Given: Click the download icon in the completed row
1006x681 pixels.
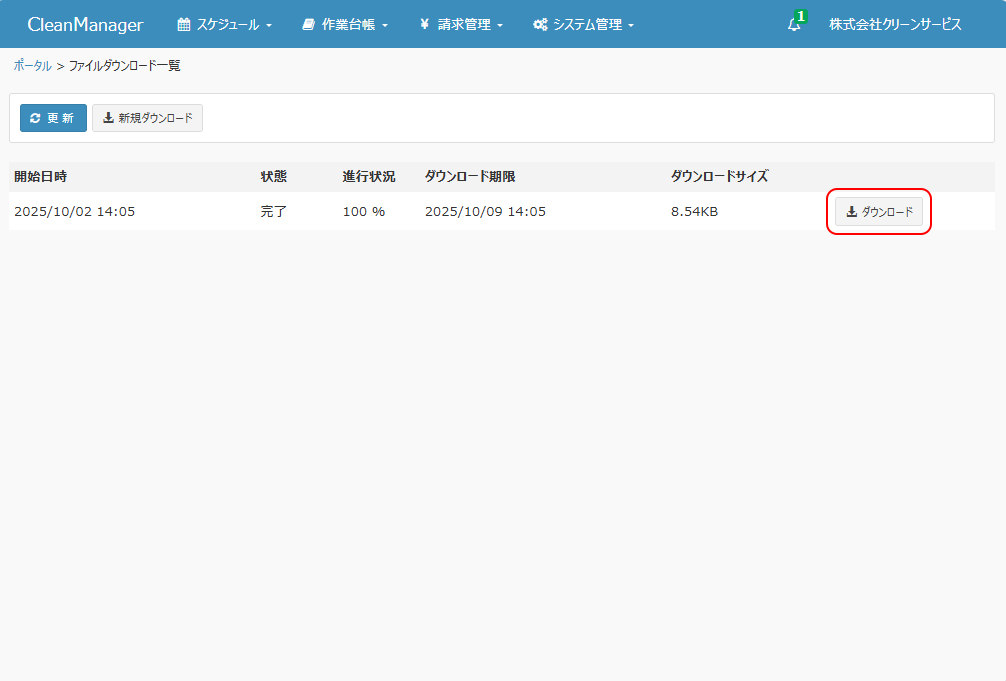Looking at the screenshot, I should pos(852,212).
